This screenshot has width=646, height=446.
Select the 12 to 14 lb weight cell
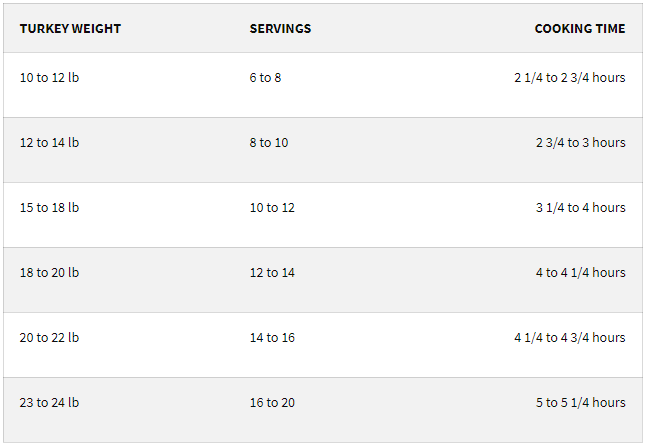tap(49, 143)
